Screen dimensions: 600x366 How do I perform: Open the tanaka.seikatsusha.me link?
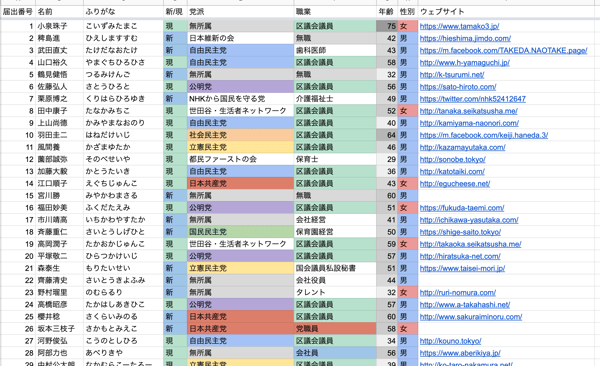469,111
